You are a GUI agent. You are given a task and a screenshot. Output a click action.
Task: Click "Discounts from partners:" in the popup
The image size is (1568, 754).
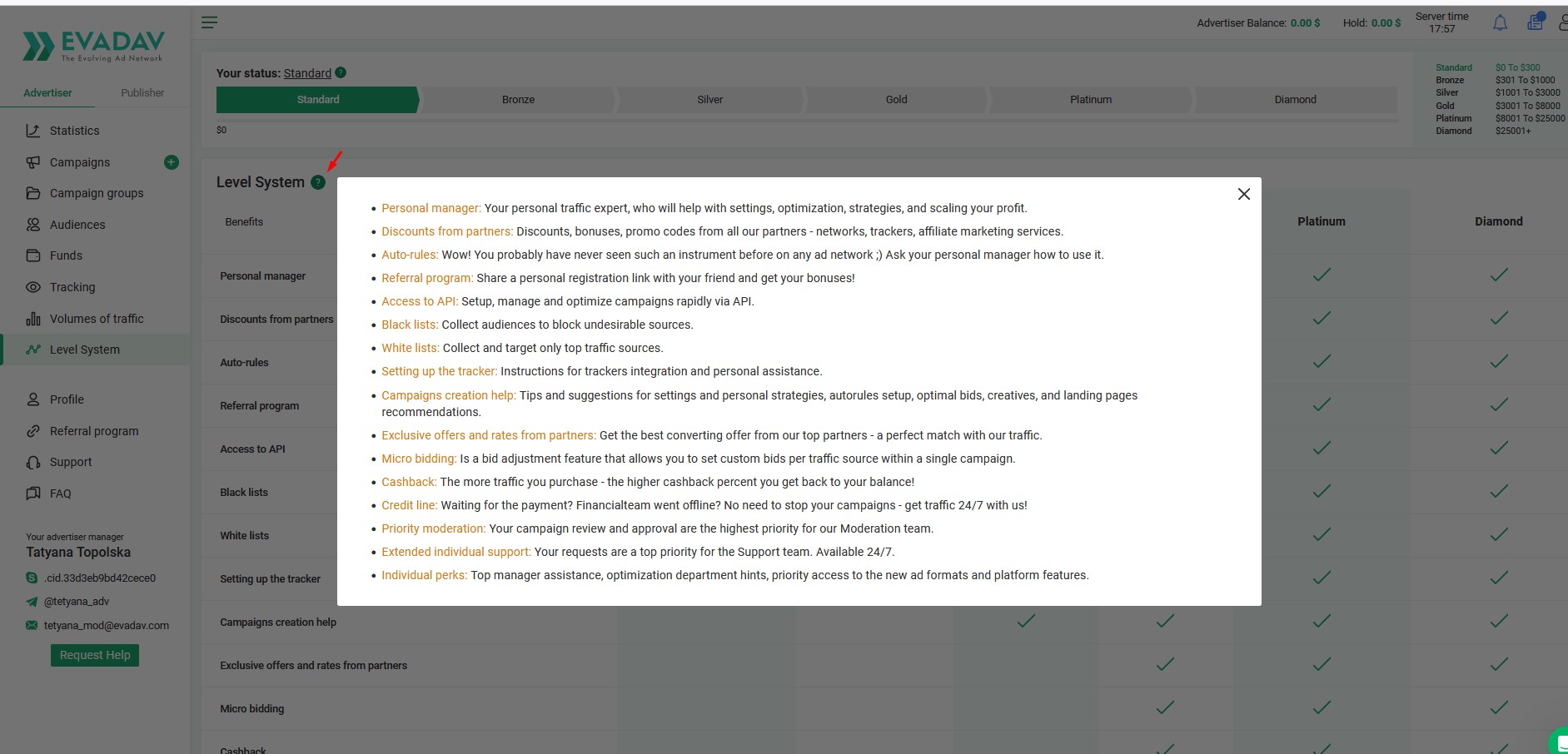[447, 231]
